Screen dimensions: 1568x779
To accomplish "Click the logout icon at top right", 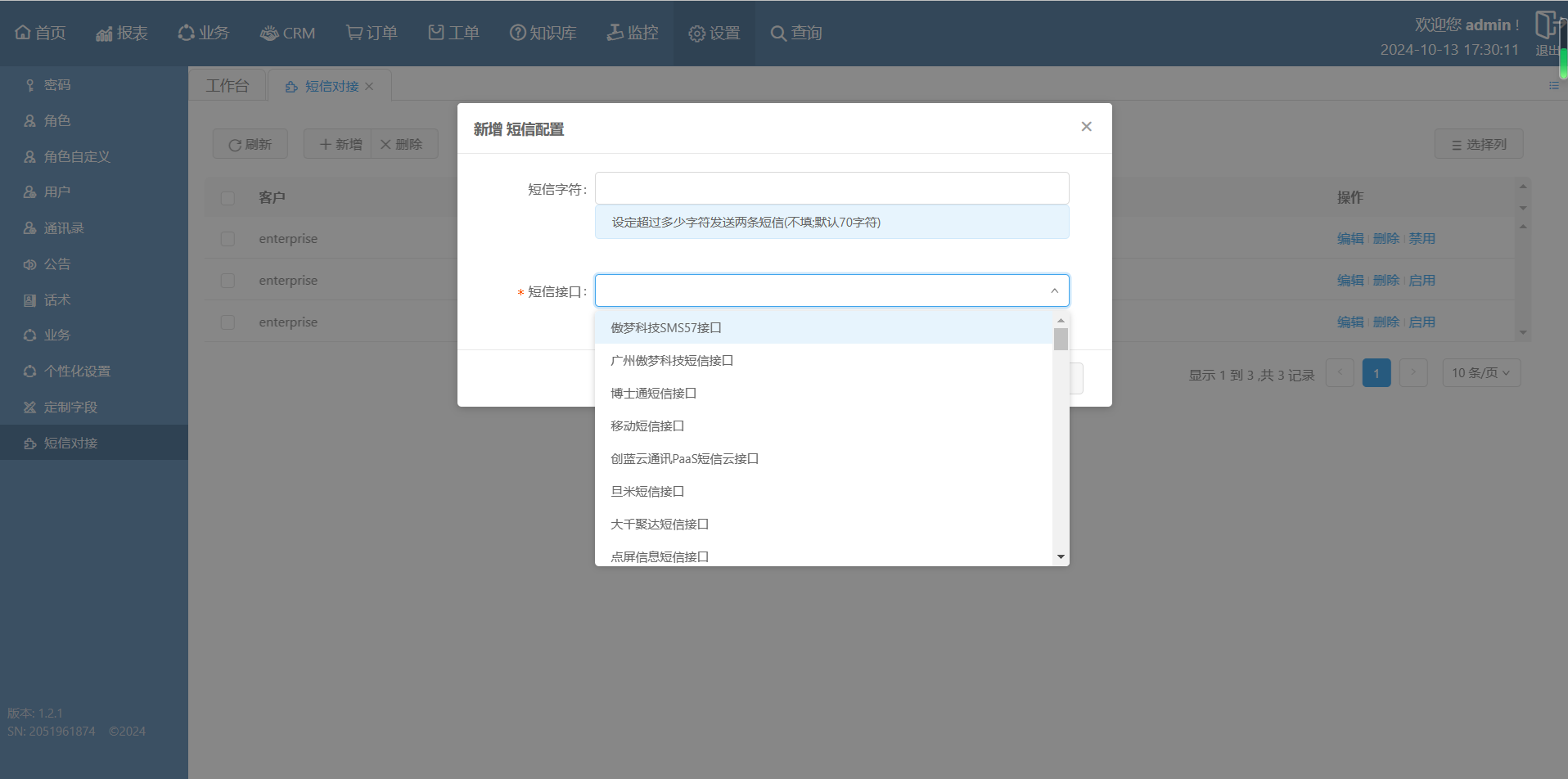I will 1546,25.
